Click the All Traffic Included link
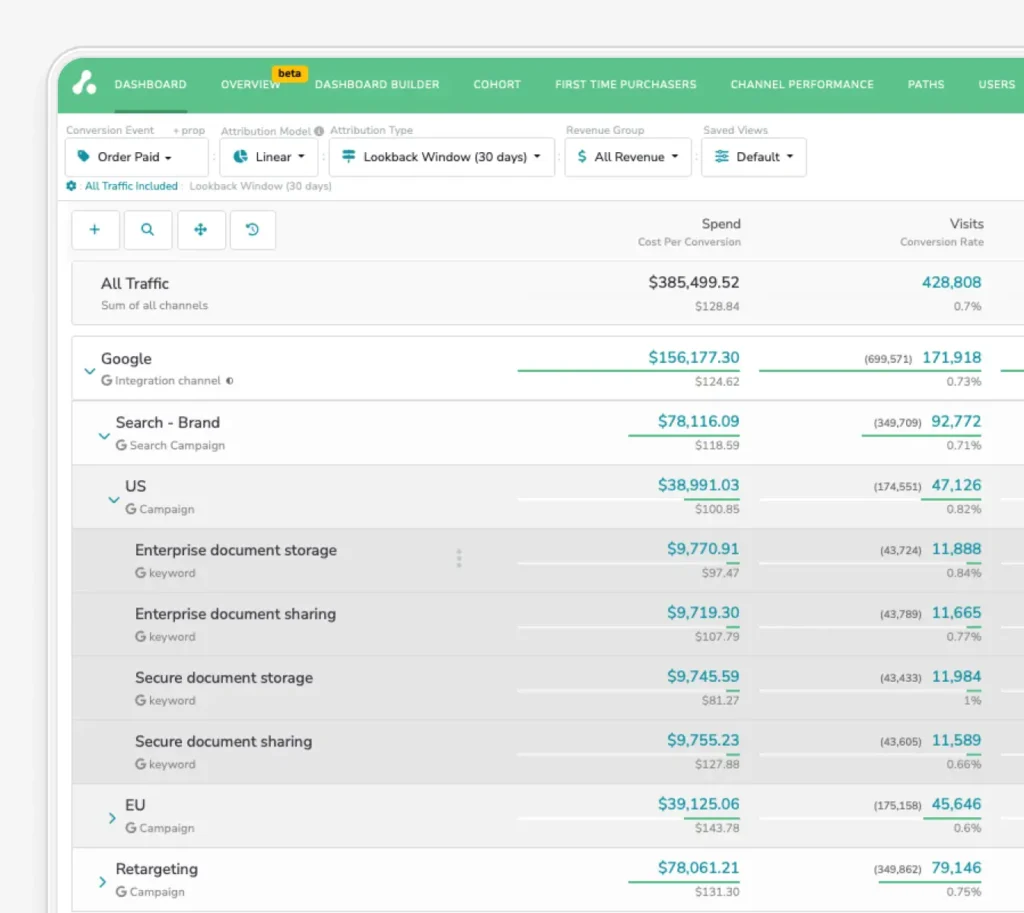Viewport: 1024px width, 913px height. point(131,186)
